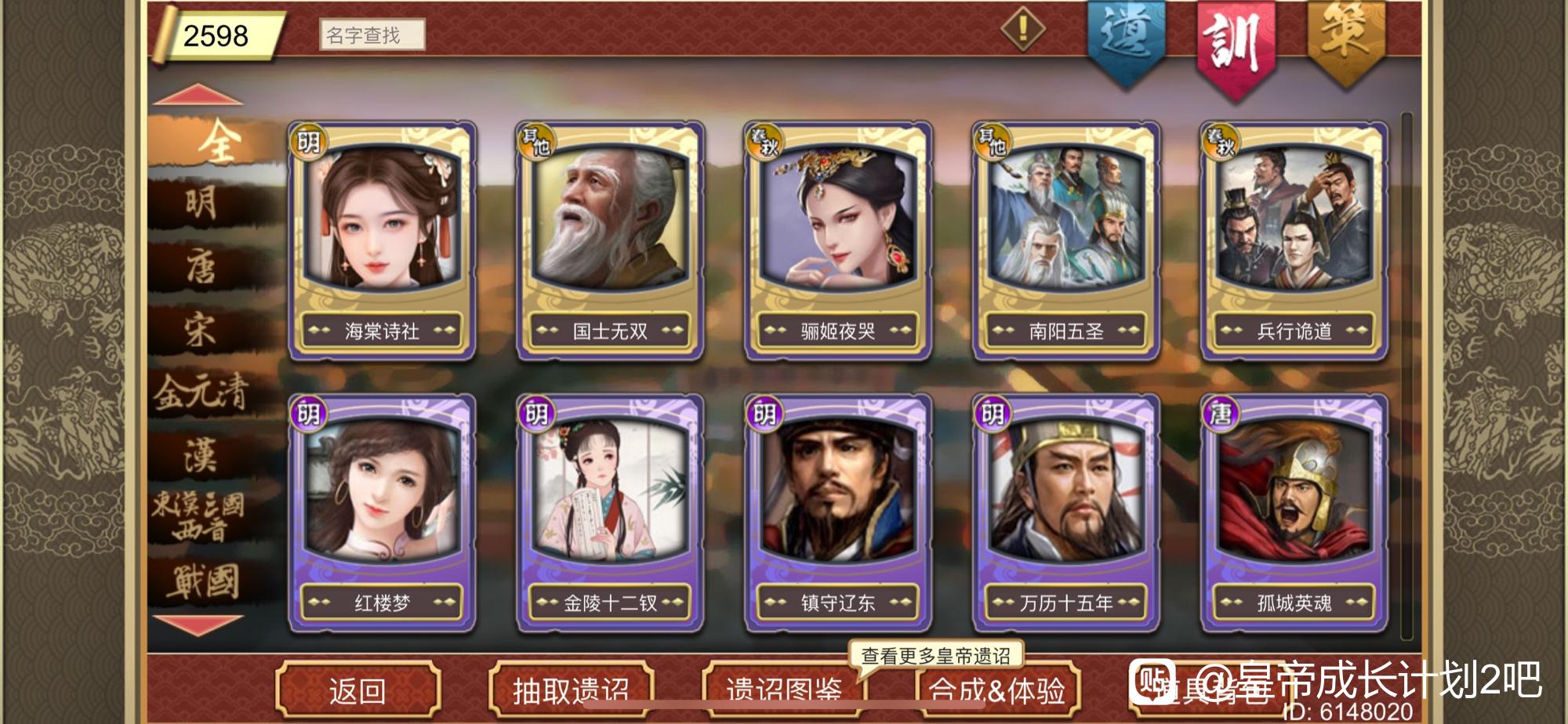Select the 兵行诡道 card
Screen dimensions: 1568x724
[1294, 241]
